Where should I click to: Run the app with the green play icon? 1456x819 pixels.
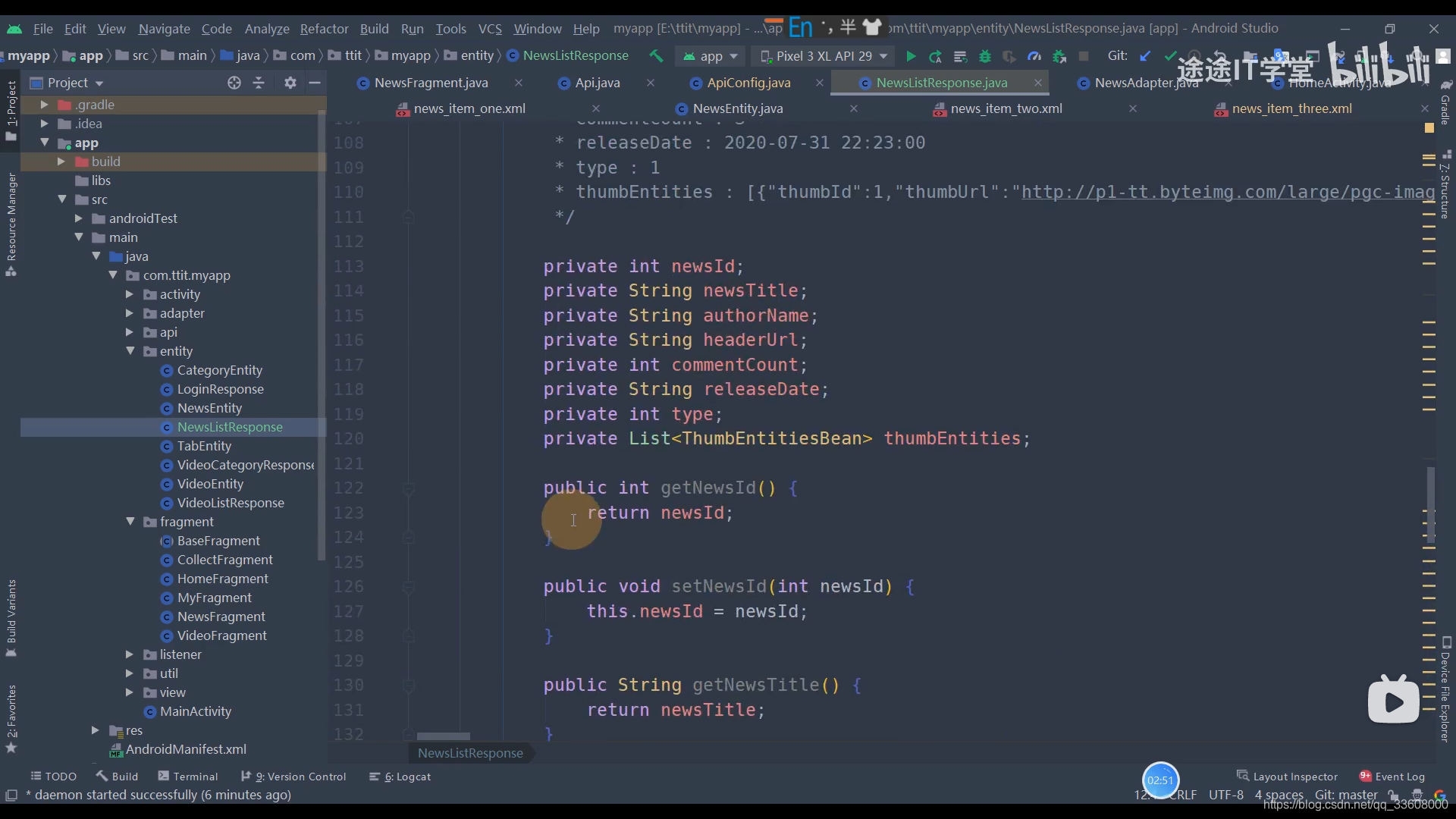[911, 56]
